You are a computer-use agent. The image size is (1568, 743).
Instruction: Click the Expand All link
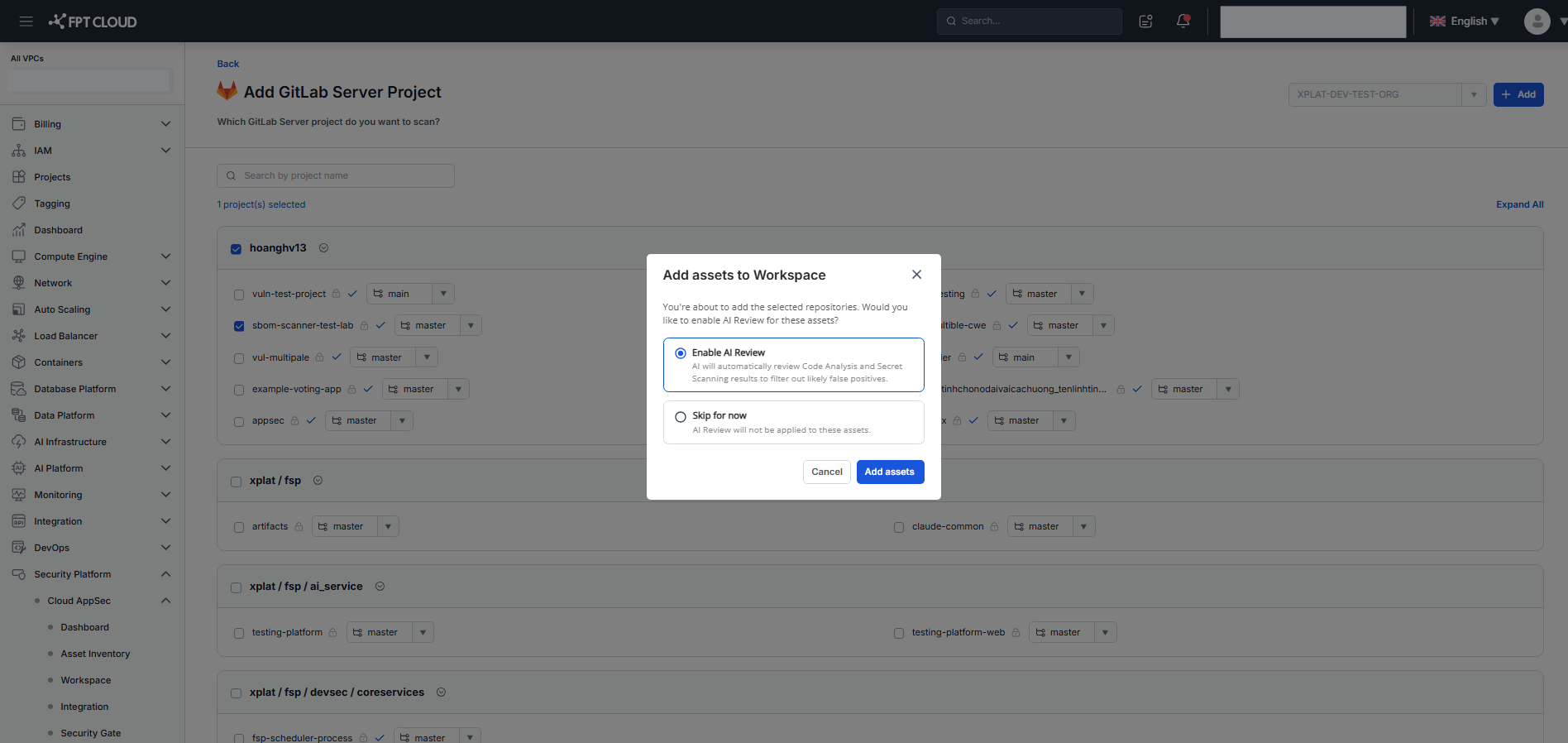(x=1520, y=204)
